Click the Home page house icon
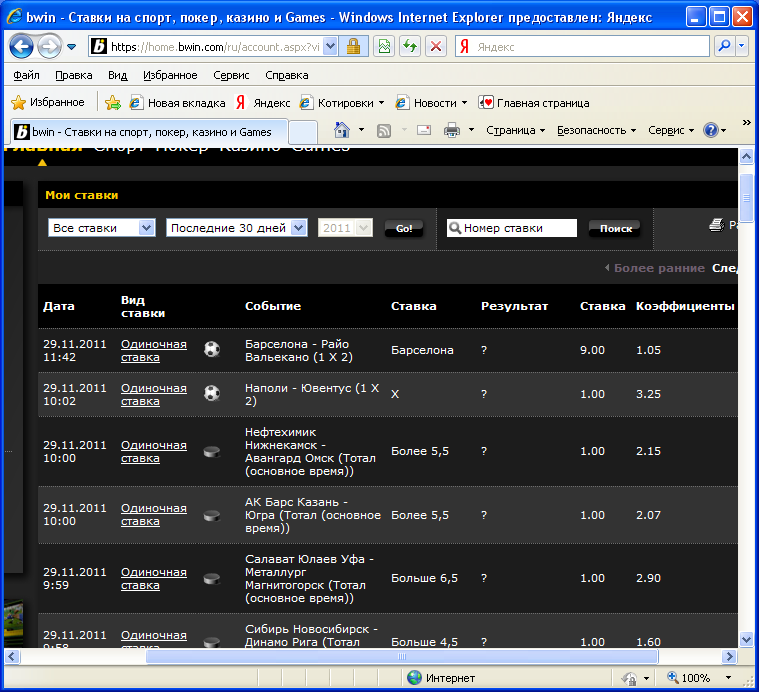 tap(342, 130)
